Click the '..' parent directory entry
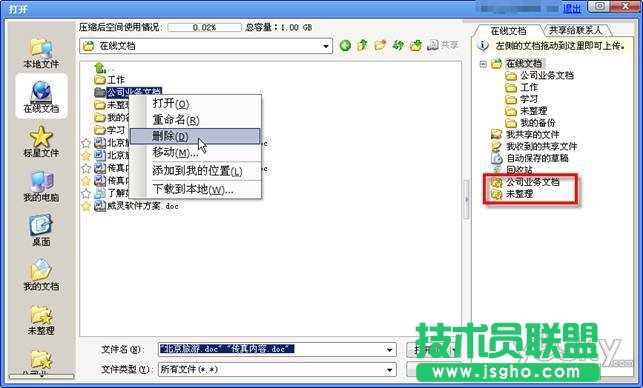The height and width of the screenshot is (388, 643). [x=103, y=68]
